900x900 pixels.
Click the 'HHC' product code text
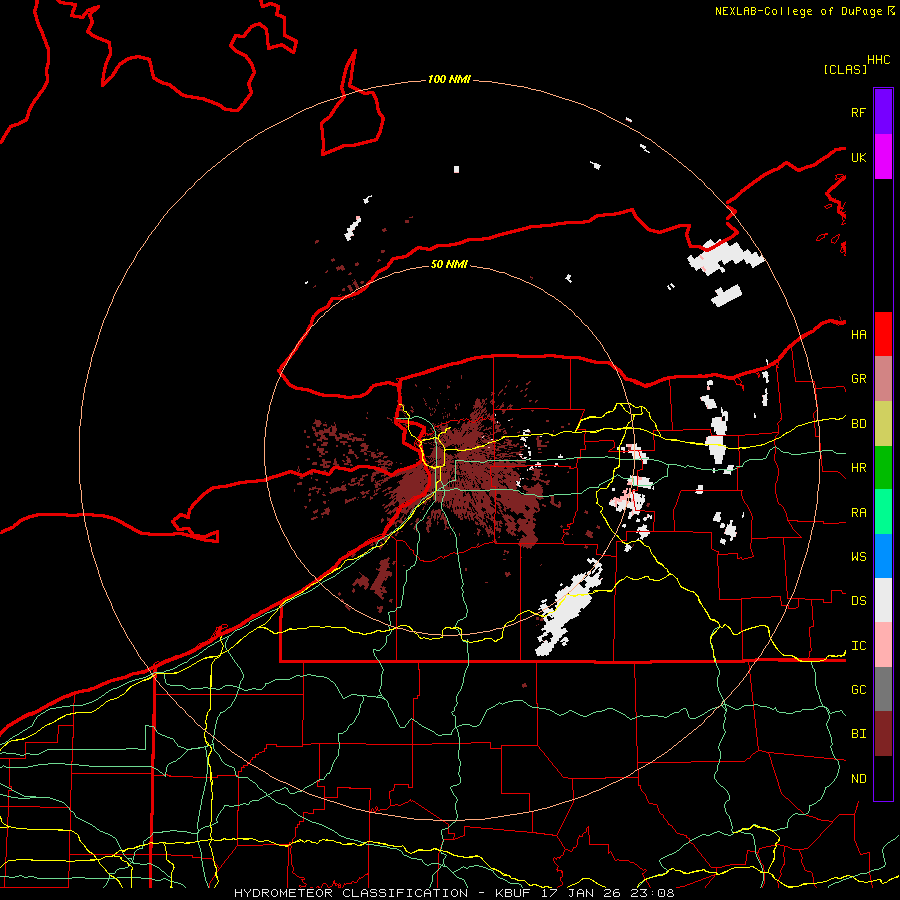point(878,60)
